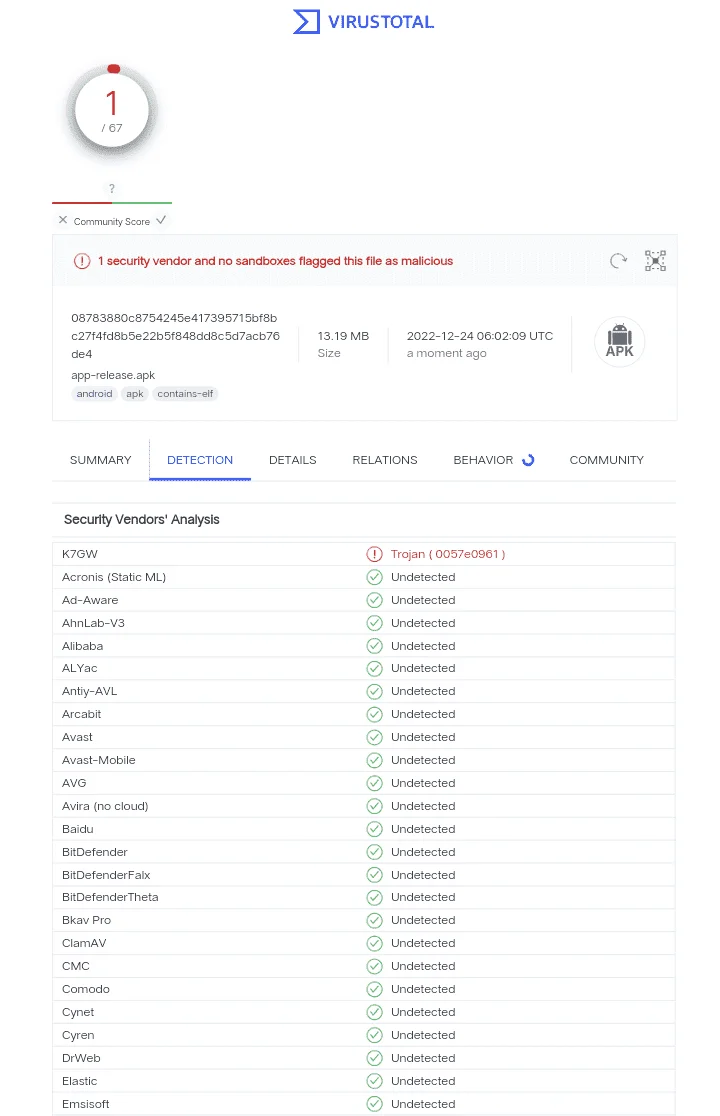Select the Detection tab
The width and height of the screenshot is (720, 1116).
(200, 460)
